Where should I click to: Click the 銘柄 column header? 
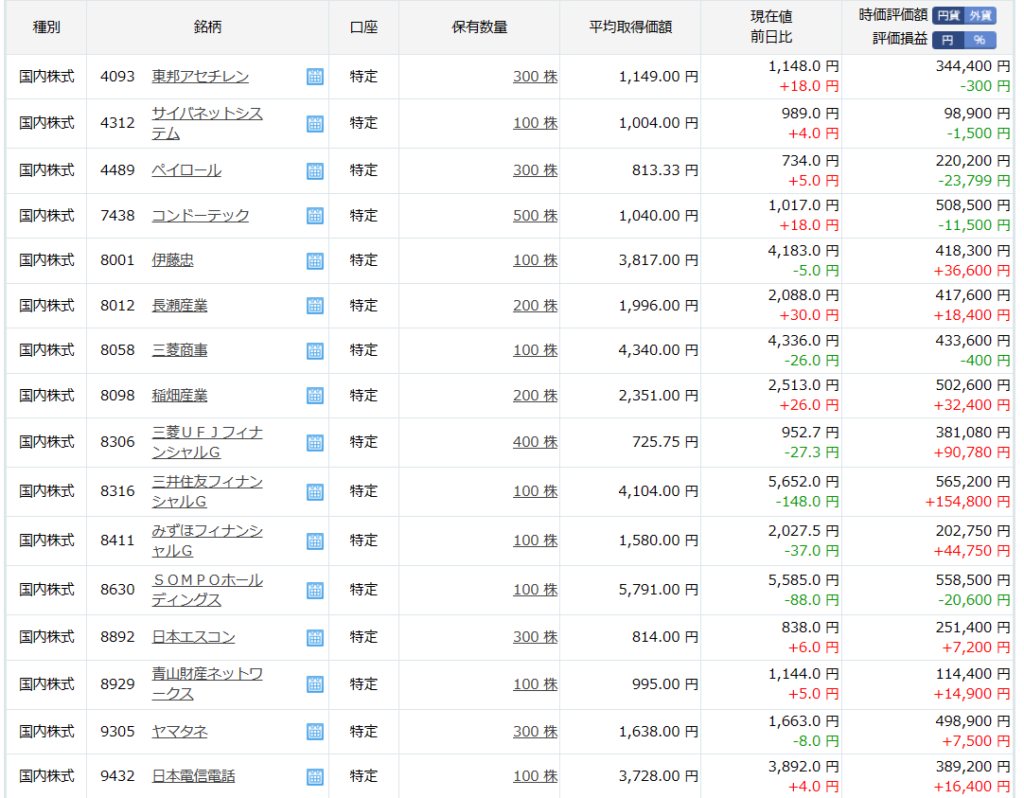[208, 27]
